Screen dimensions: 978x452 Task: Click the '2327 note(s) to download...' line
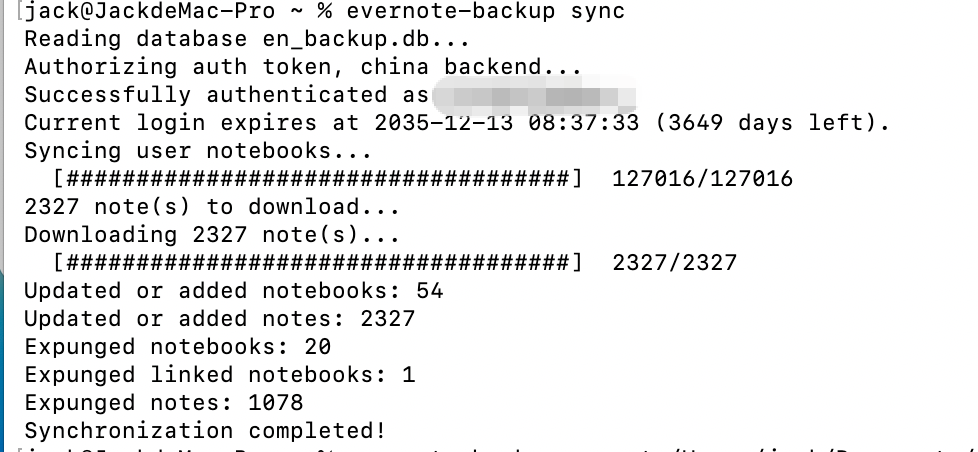pyautogui.click(x=212, y=208)
